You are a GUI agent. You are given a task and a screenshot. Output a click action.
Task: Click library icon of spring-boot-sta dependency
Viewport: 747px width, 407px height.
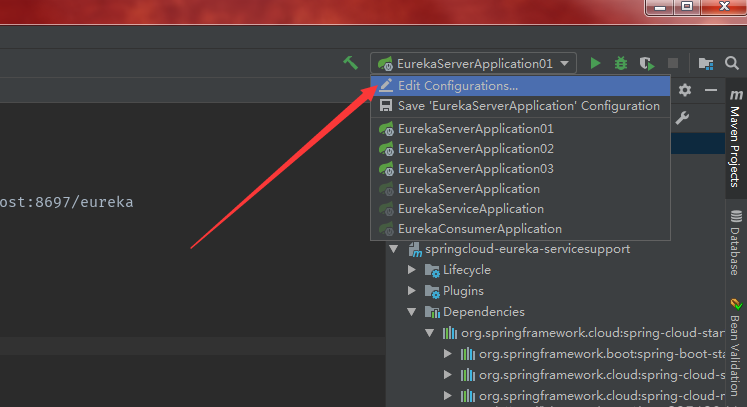tap(468, 354)
